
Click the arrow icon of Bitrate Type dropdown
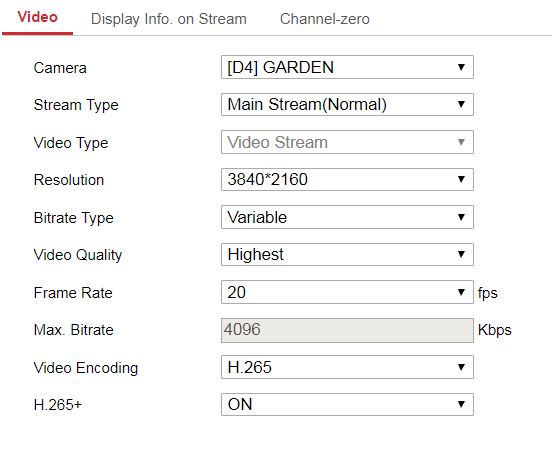coord(461,217)
